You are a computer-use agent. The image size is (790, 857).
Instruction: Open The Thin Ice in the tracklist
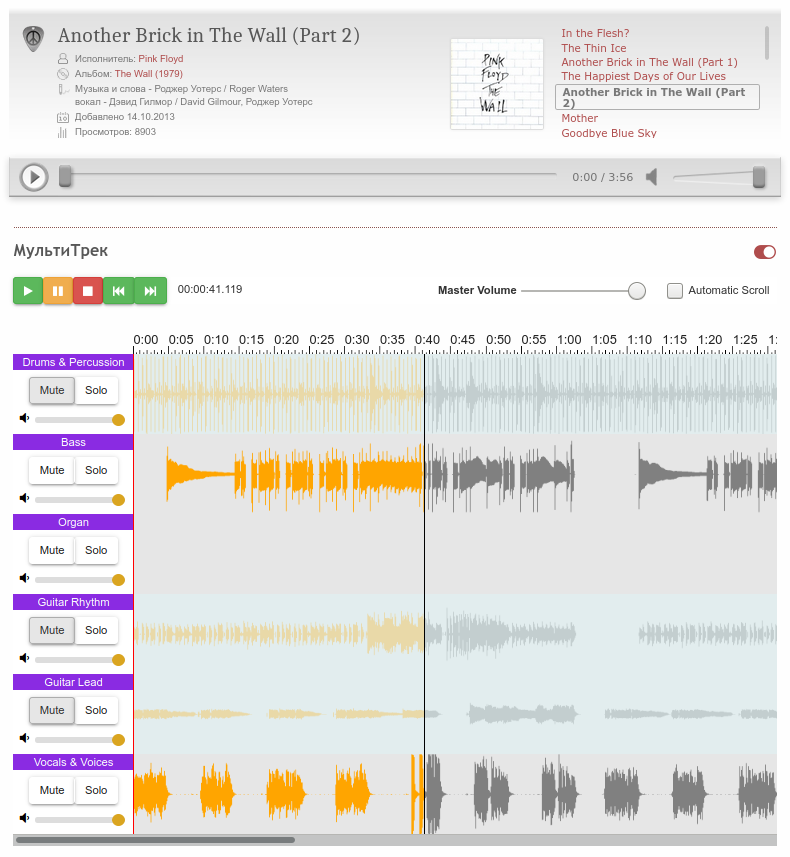[594, 48]
